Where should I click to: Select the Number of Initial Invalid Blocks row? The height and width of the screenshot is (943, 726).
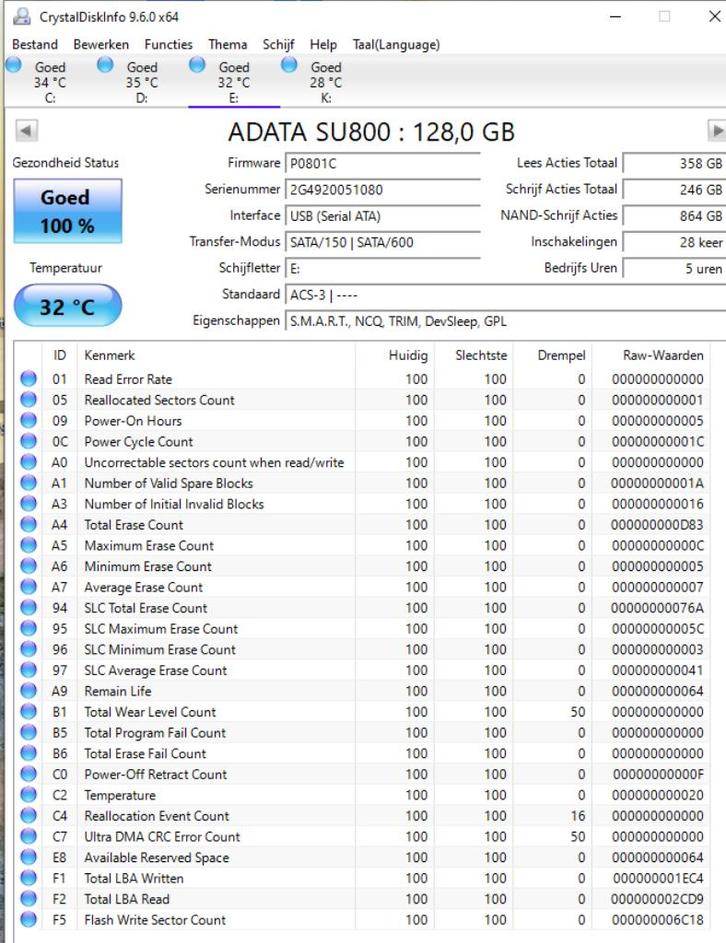[362, 504]
